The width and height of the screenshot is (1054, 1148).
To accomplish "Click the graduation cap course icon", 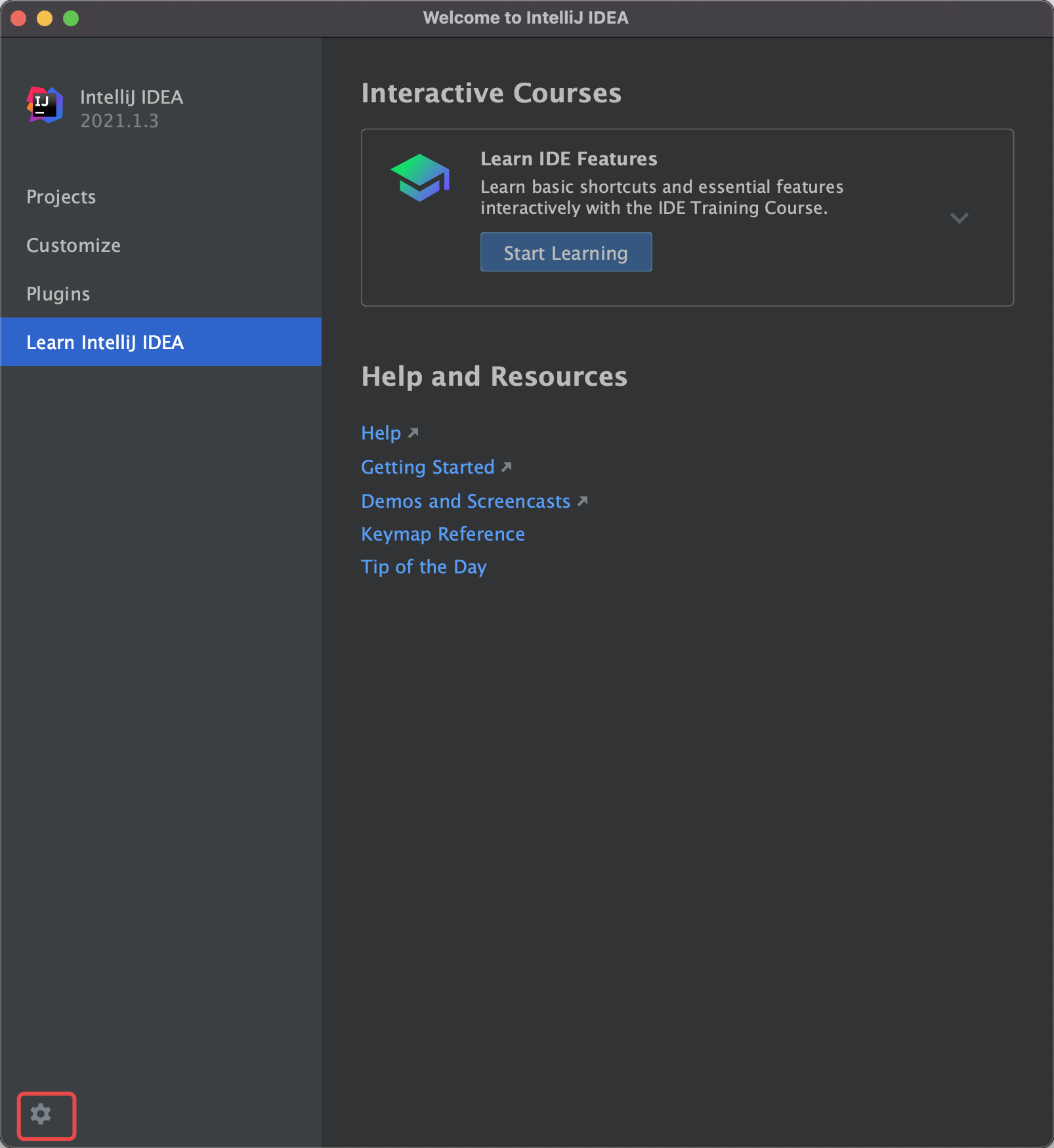I will [420, 178].
